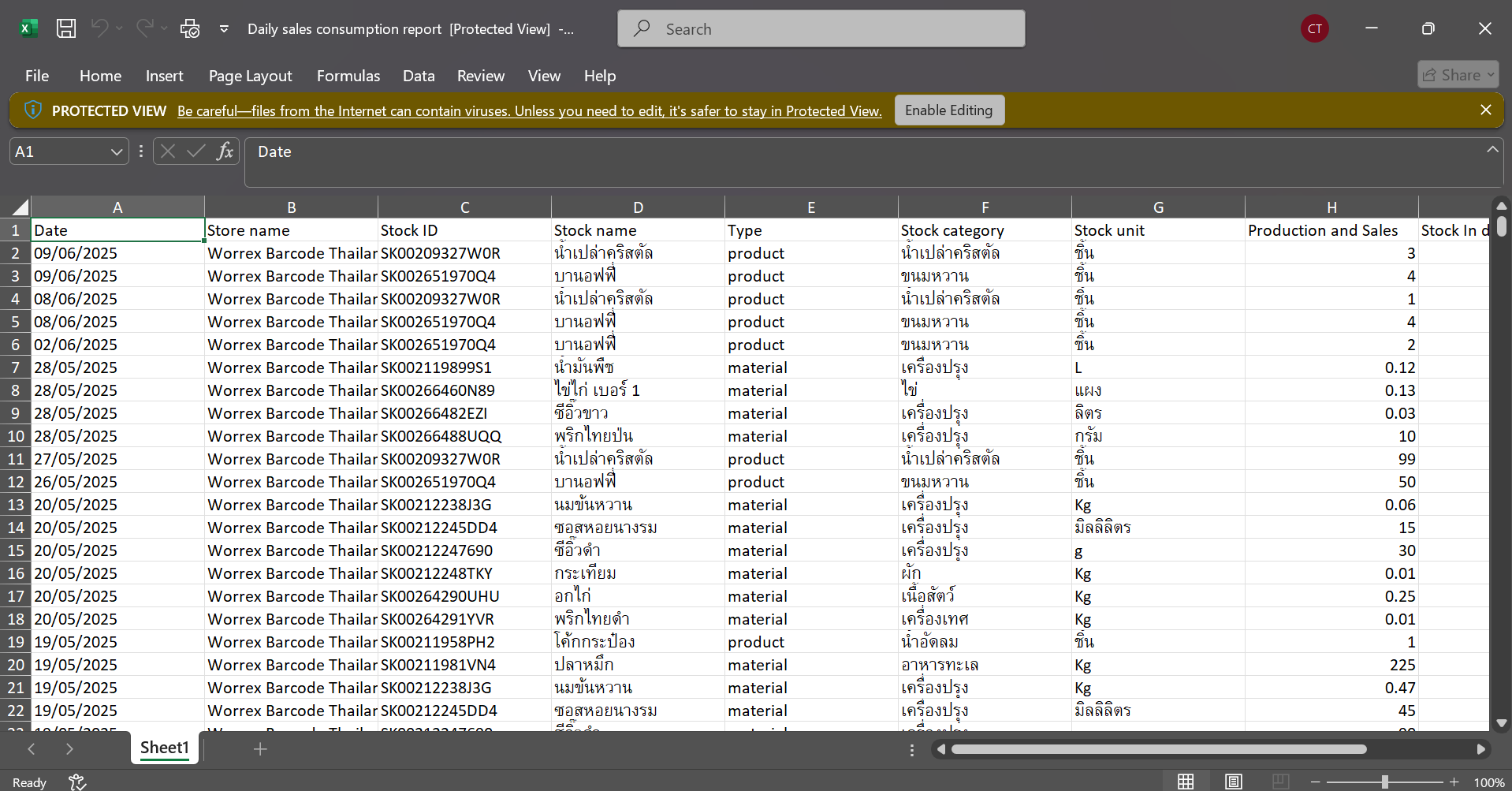Screen dimensions: 1512x791
Task: Switch to the Insert tab
Action: [x=164, y=76]
